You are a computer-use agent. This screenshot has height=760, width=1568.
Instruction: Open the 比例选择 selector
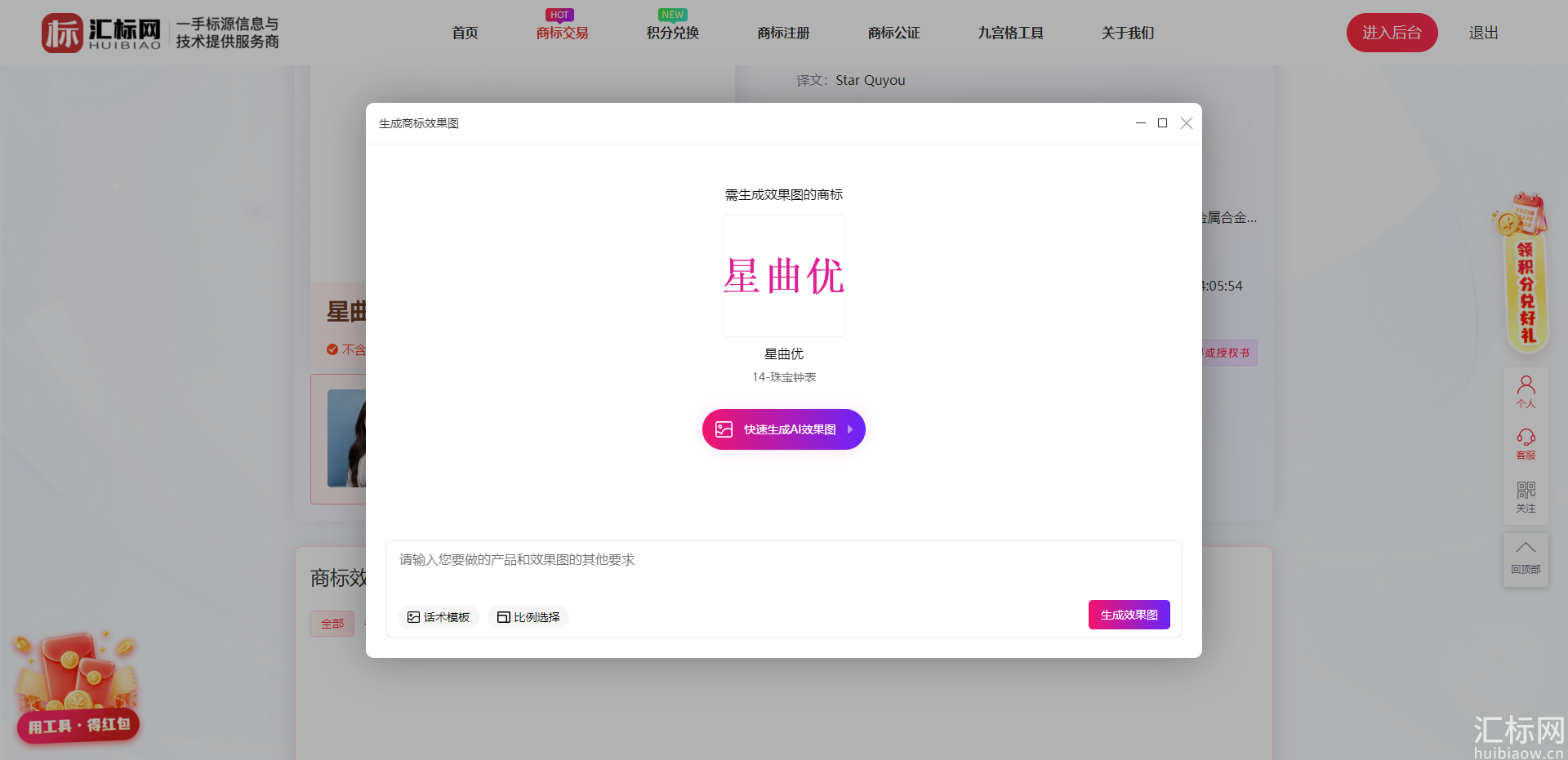coord(528,617)
